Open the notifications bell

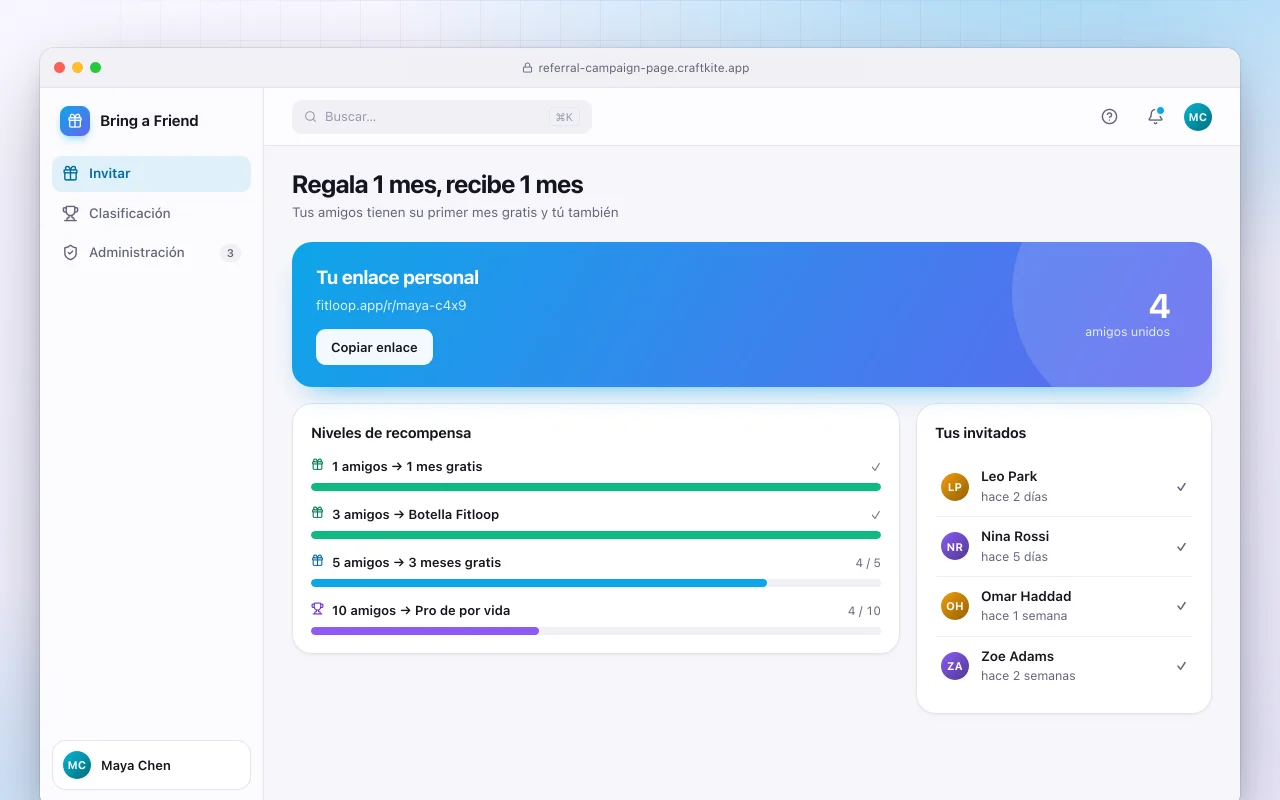[x=1155, y=117]
